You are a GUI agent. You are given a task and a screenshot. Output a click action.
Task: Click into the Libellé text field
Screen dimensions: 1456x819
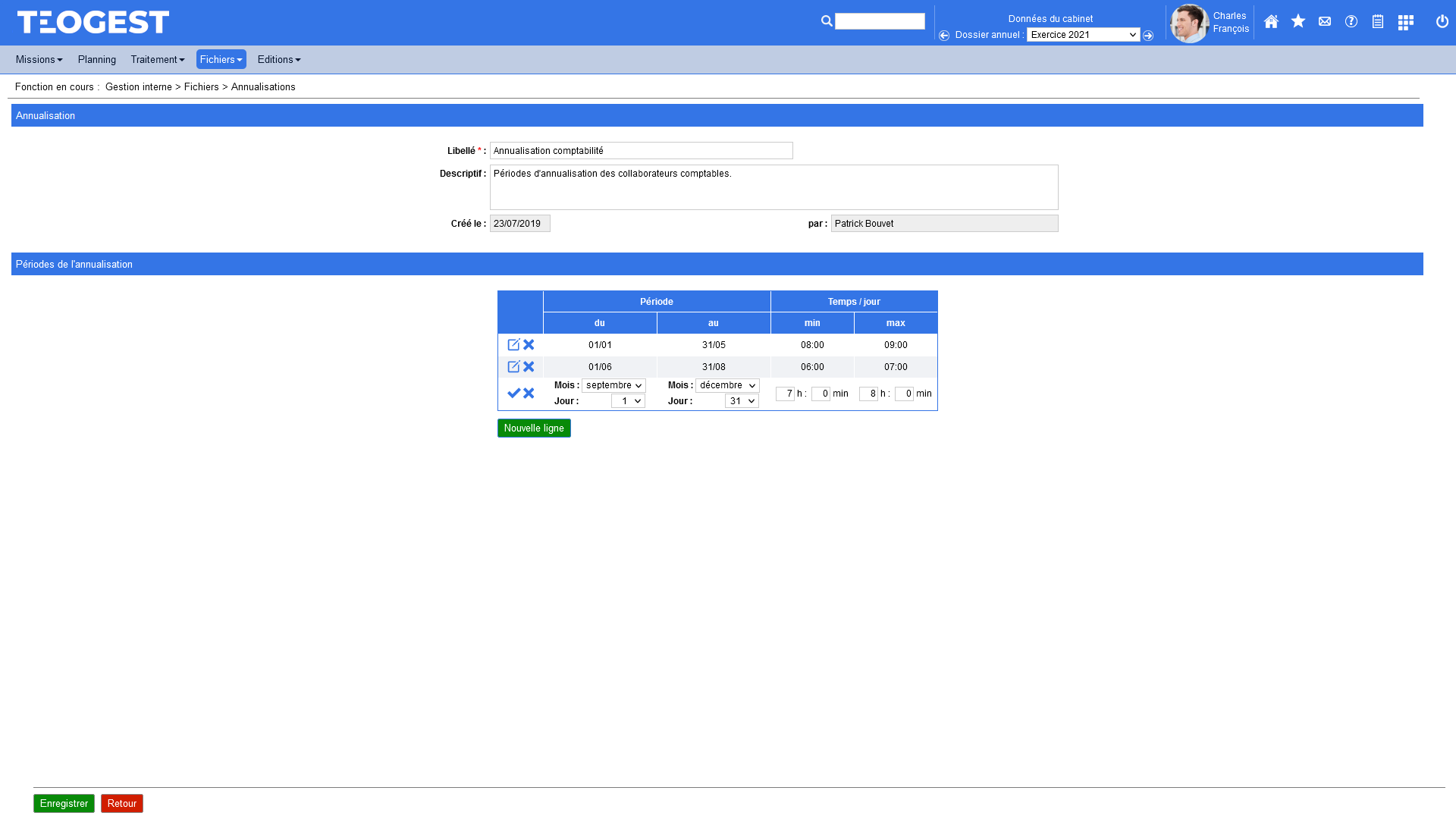(641, 151)
